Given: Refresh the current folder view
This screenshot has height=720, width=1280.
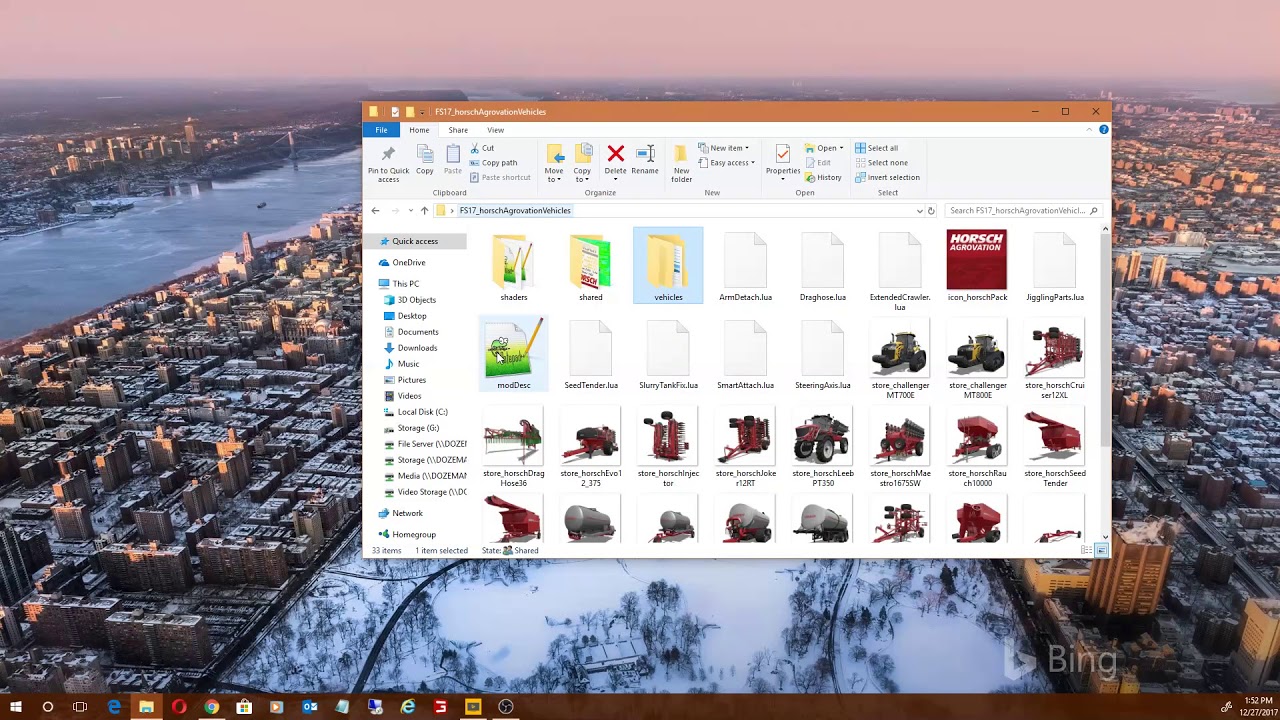Looking at the screenshot, I should point(931,211).
